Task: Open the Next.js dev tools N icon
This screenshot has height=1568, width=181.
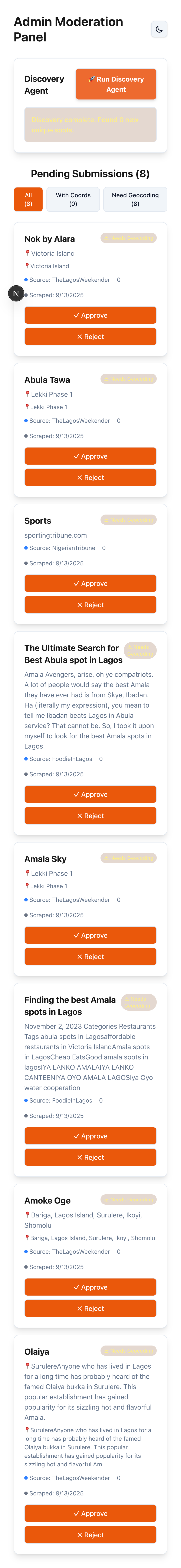Action: [16, 293]
